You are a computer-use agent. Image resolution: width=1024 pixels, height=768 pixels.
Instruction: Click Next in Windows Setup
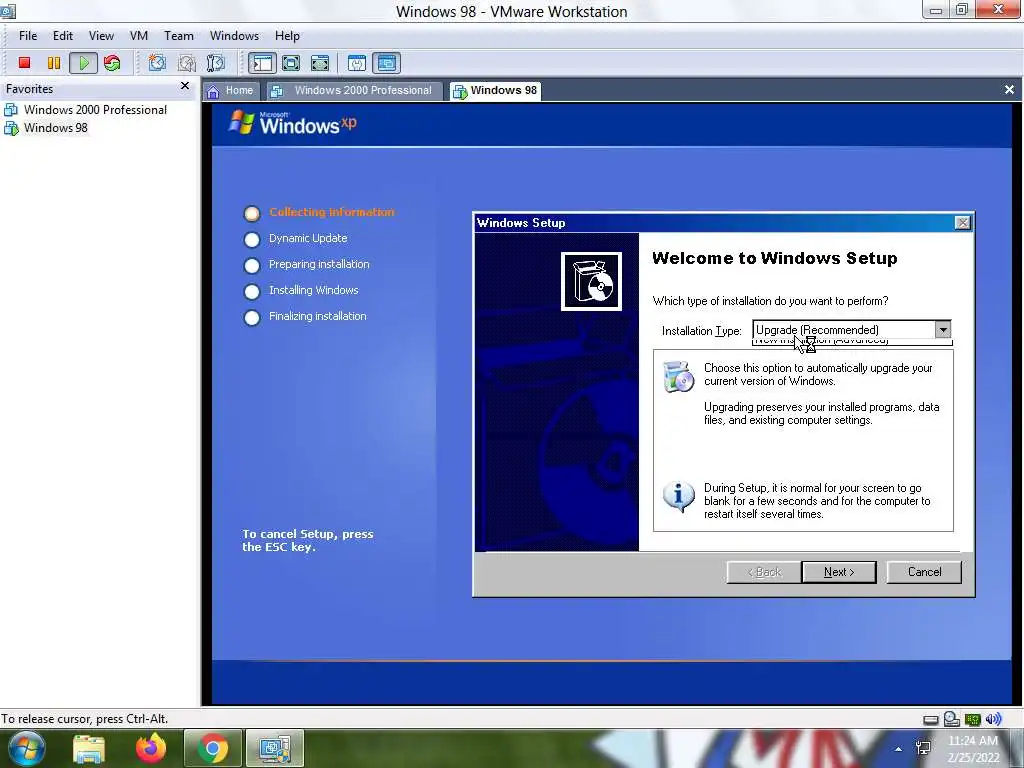(839, 572)
